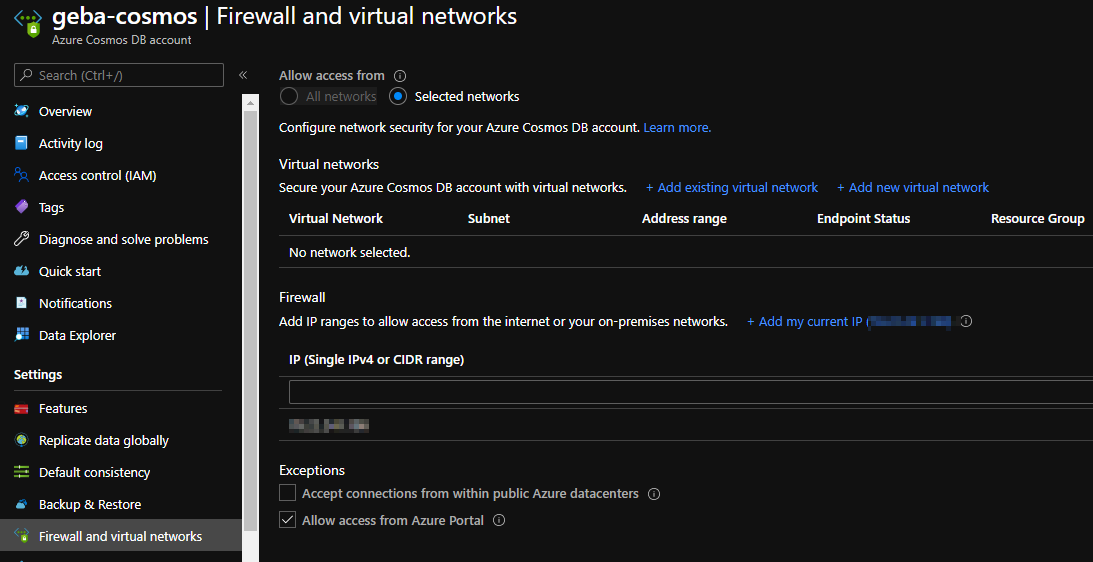This screenshot has height=562, width=1093.
Task: Enable Accept connections from public Azure datacenters
Action: click(288, 493)
